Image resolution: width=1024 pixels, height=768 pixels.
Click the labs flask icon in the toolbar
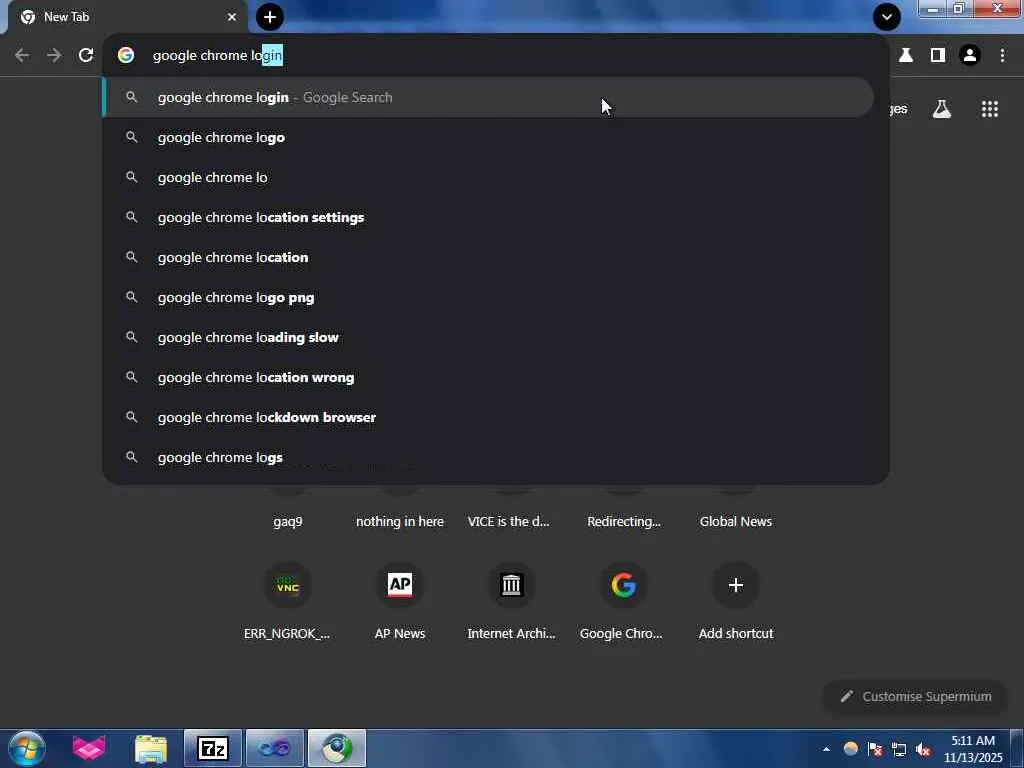(x=906, y=56)
